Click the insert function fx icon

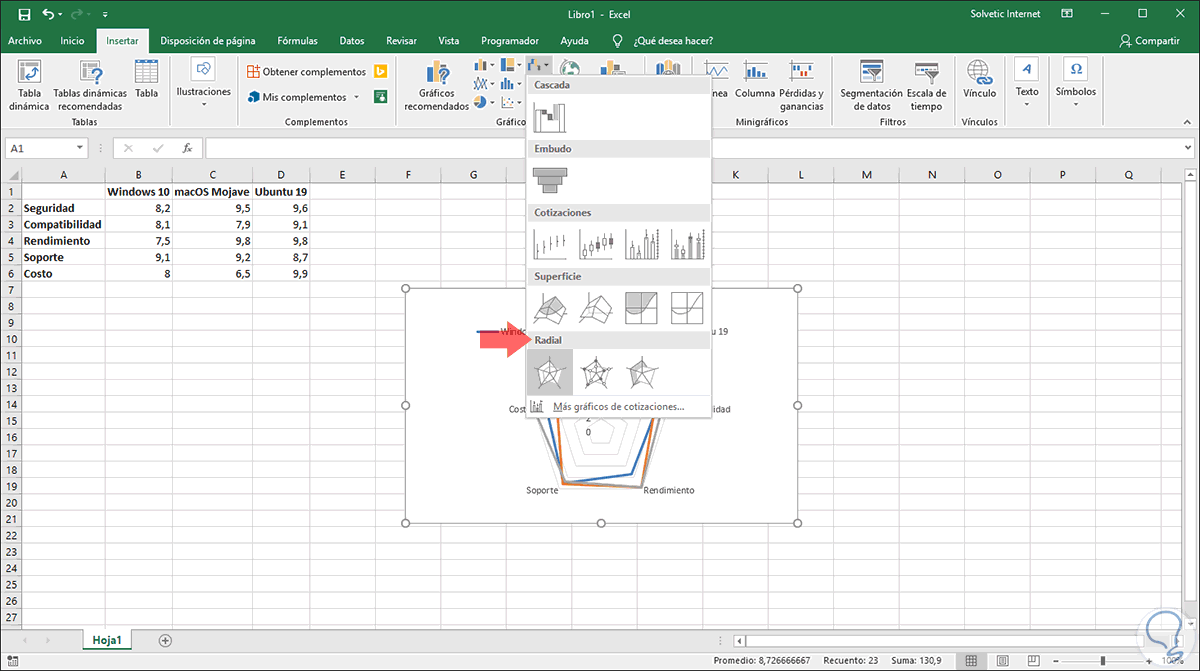[187, 148]
